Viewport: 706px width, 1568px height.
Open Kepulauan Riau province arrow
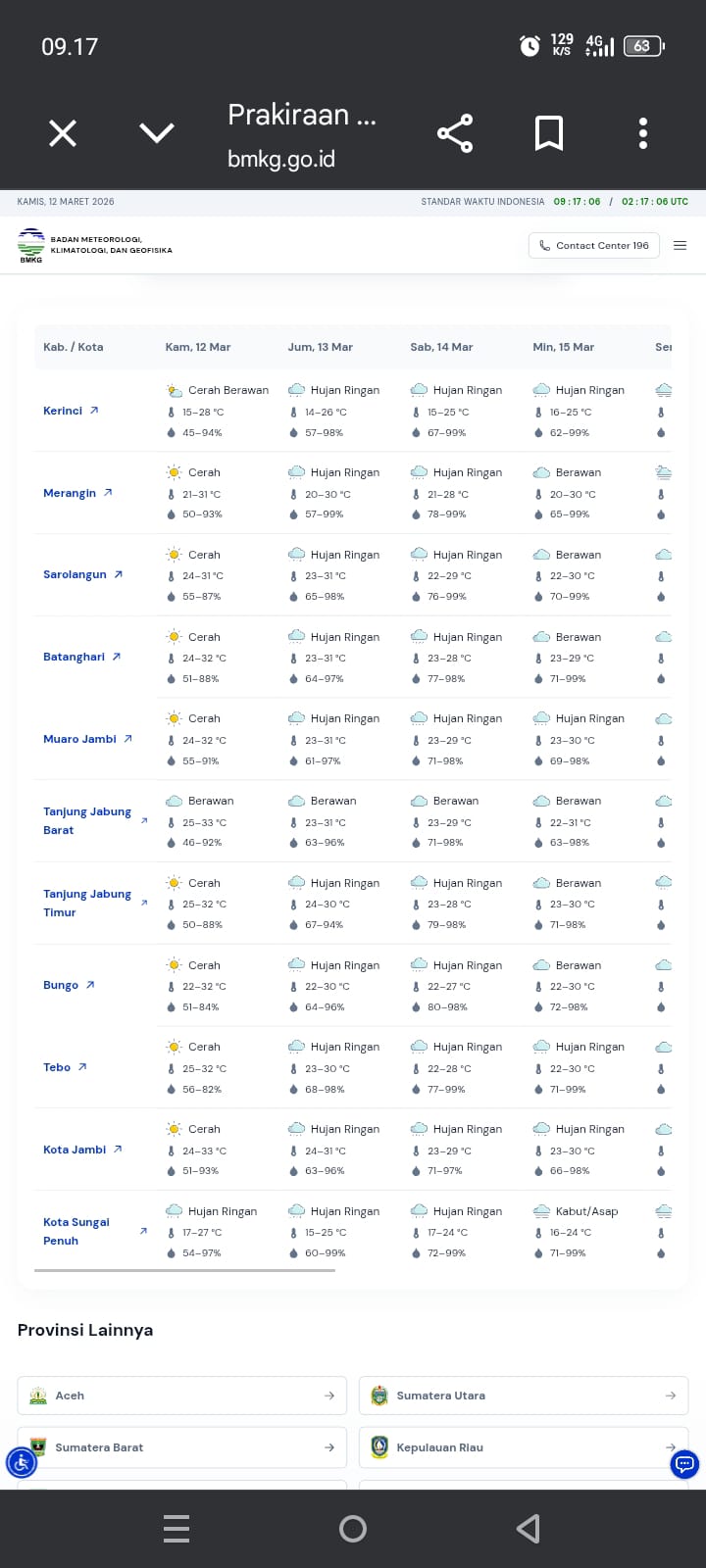point(671,1447)
